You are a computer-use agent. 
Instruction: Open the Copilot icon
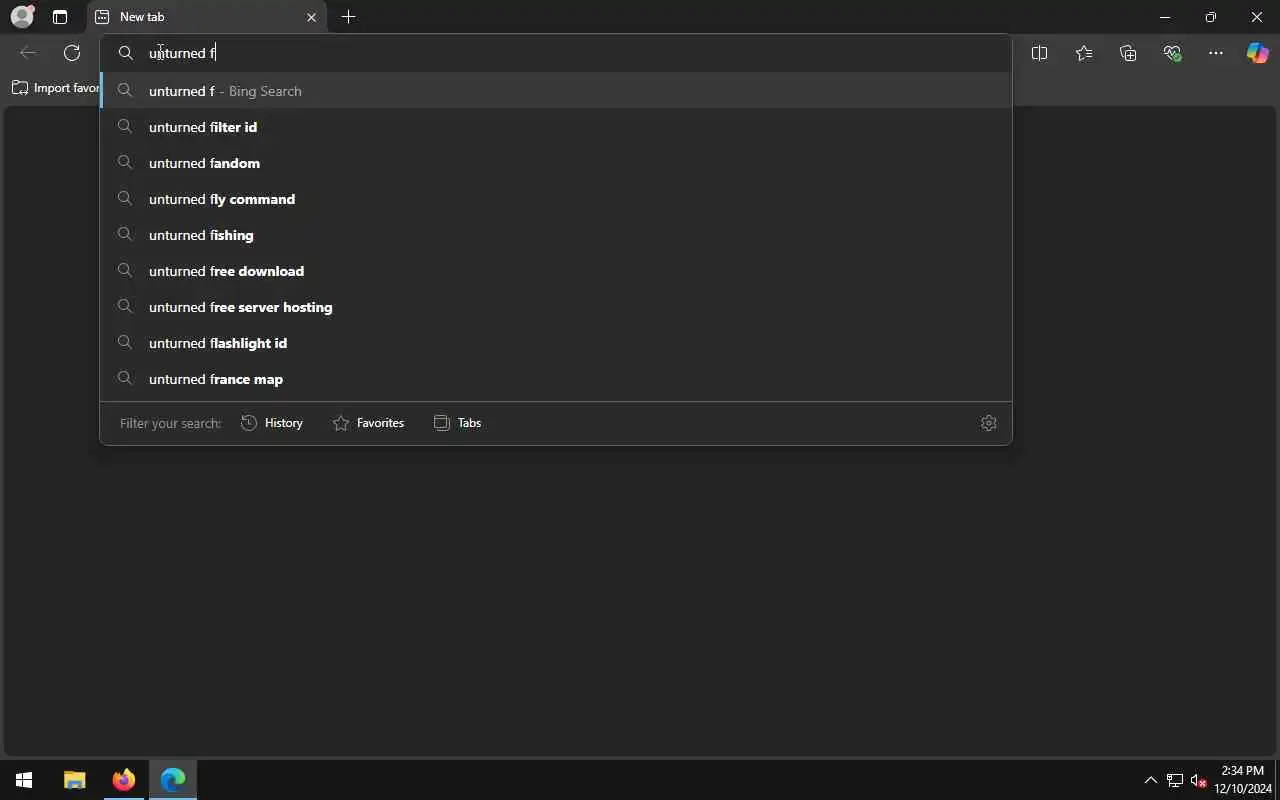point(1258,53)
